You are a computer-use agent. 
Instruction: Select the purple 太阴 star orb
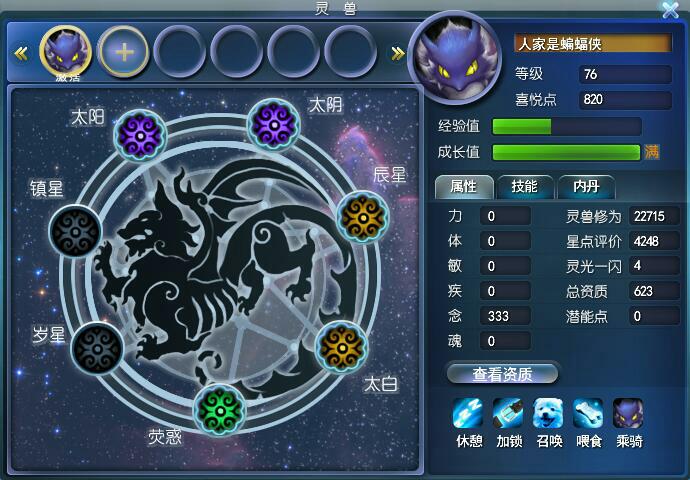[273, 125]
